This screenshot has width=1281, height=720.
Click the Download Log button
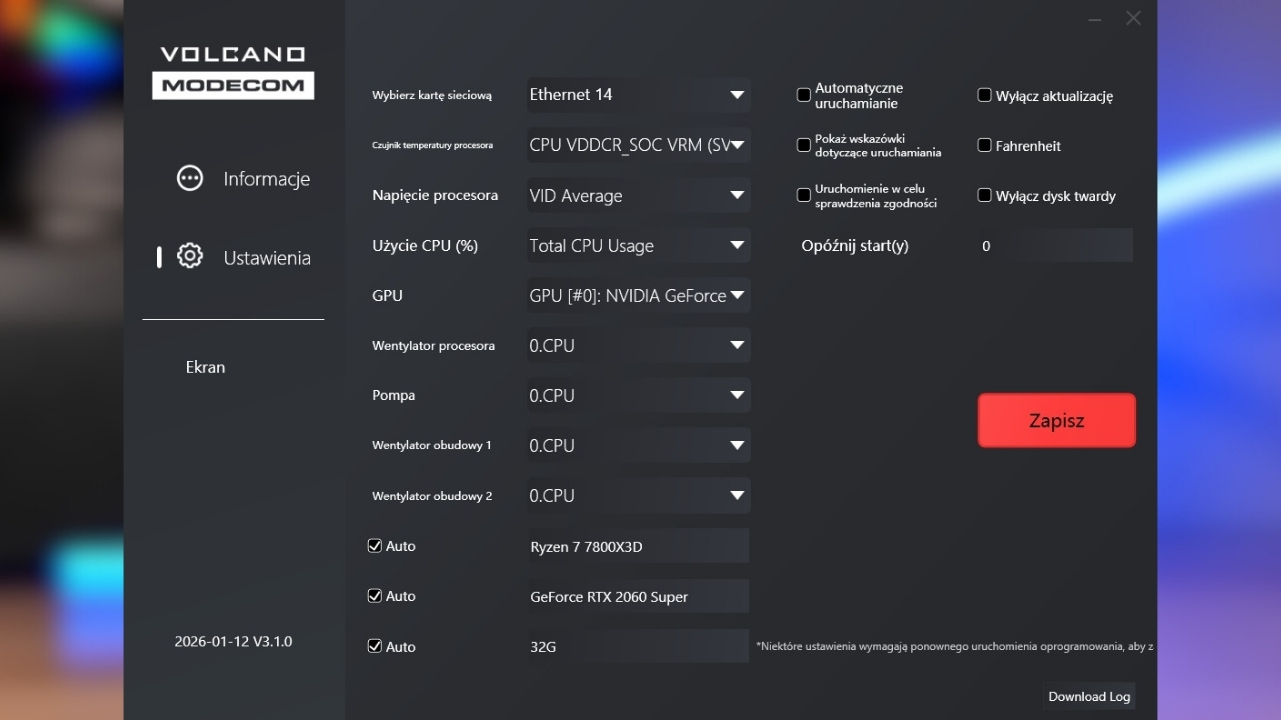click(1089, 697)
